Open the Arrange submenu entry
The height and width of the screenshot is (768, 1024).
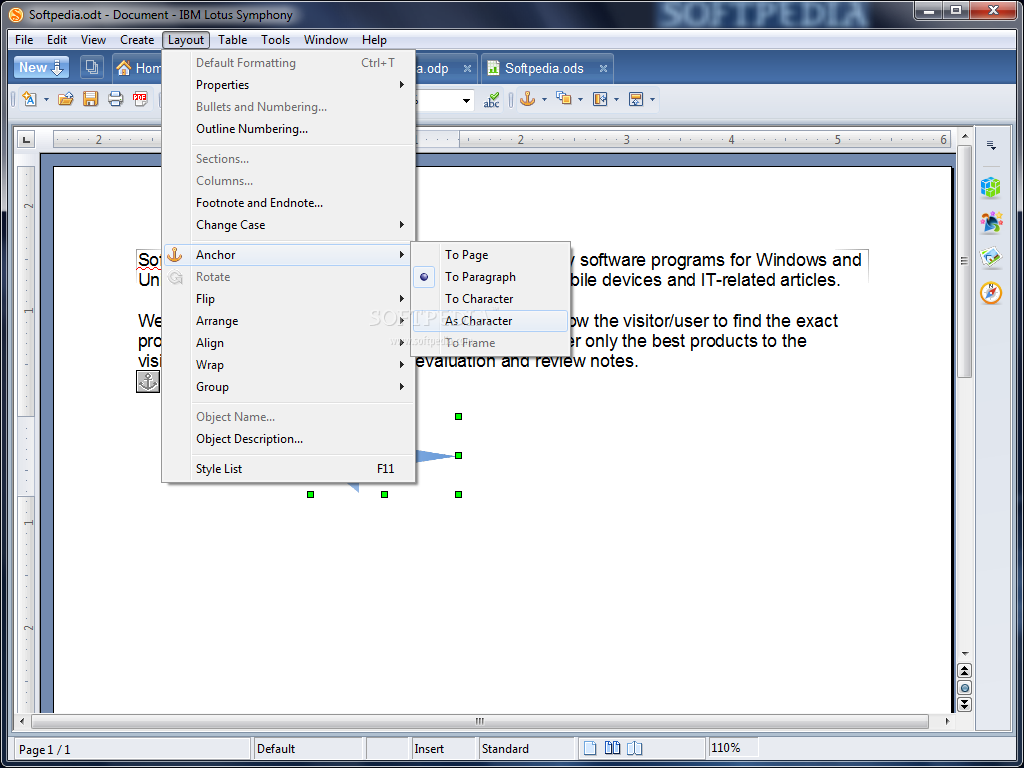(289, 321)
